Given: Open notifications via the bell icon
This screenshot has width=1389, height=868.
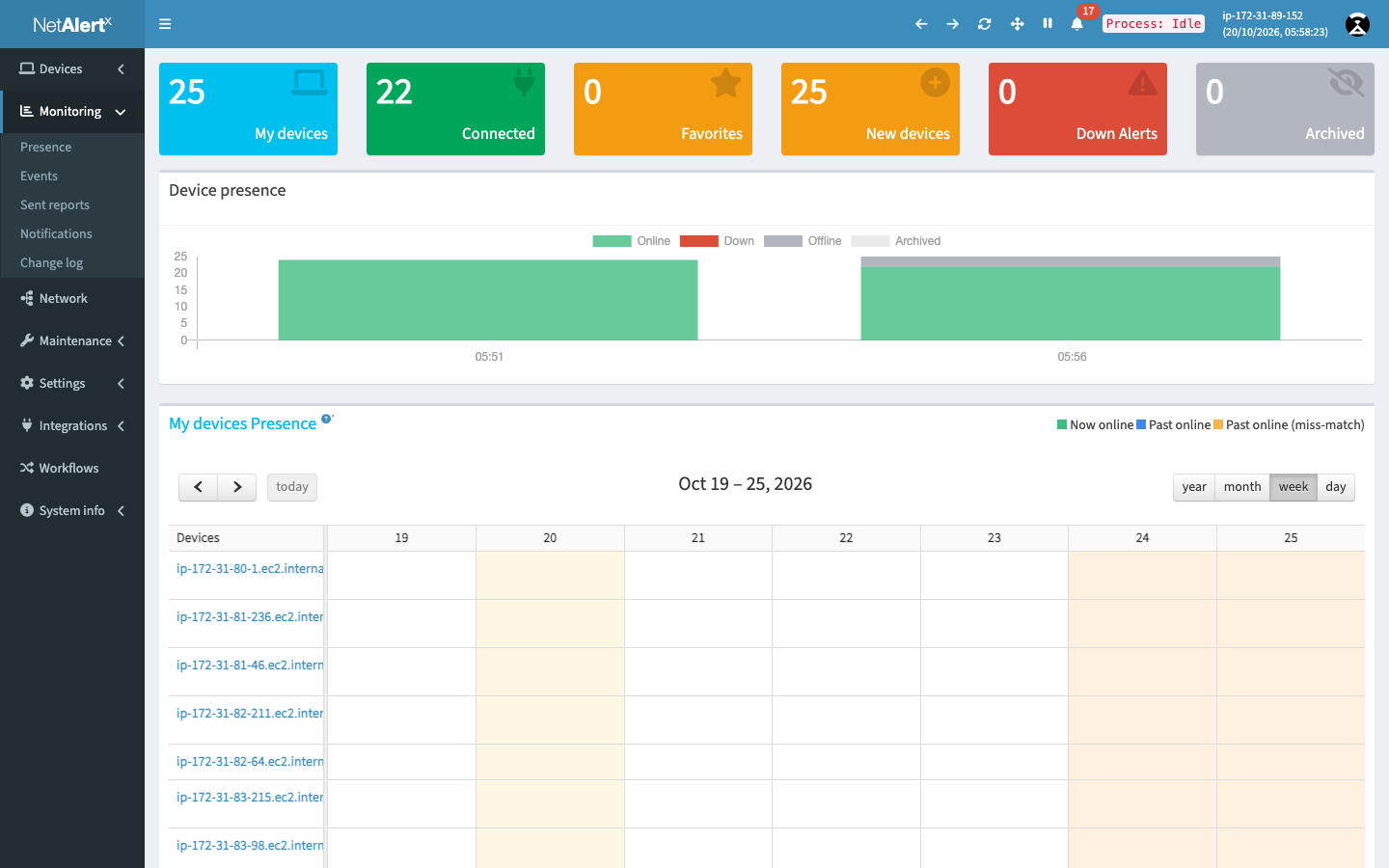Looking at the screenshot, I should point(1077,24).
